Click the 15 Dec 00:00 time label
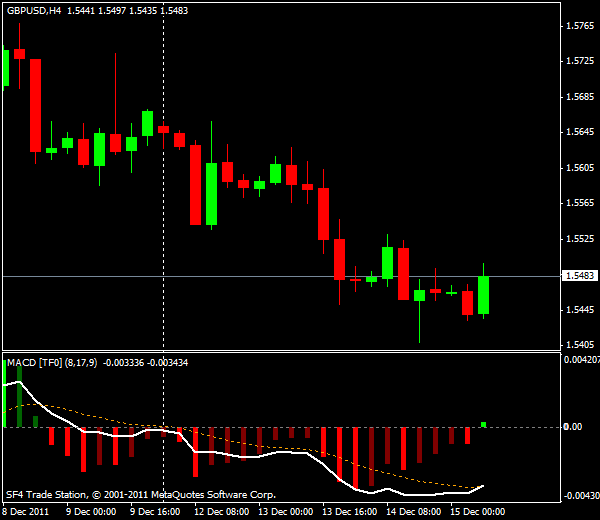The width and height of the screenshot is (600, 520). [x=477, y=512]
